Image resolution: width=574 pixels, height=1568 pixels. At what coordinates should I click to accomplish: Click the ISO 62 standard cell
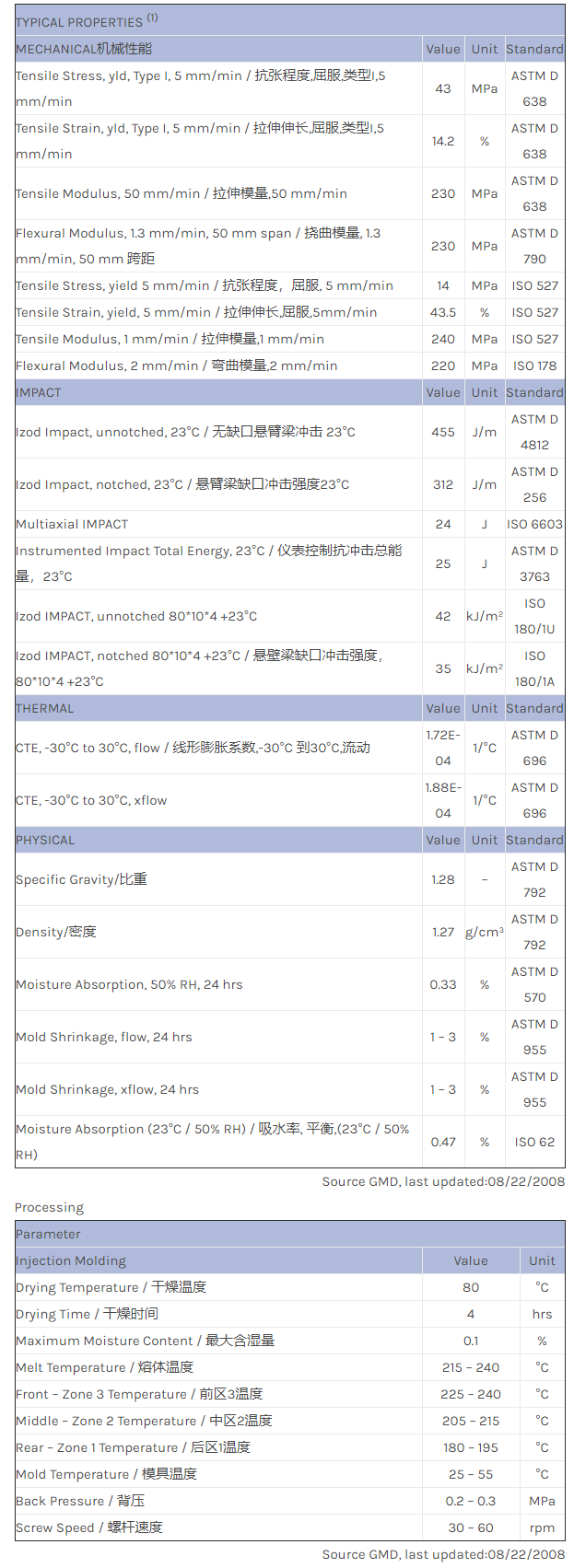coord(534,1142)
